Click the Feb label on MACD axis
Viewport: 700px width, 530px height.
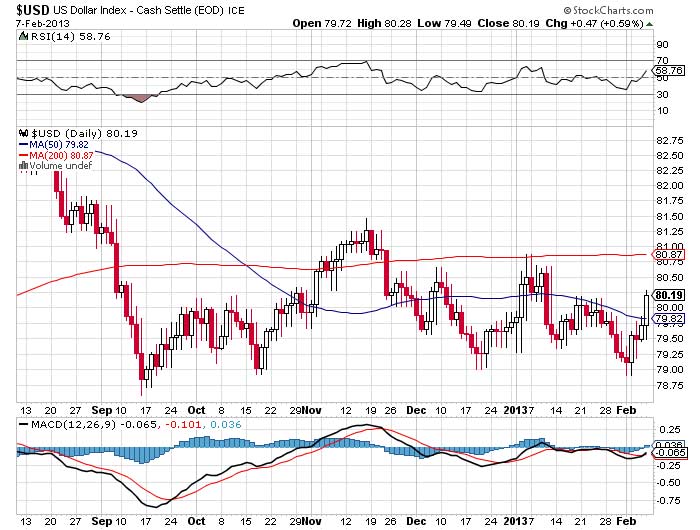(x=626, y=521)
